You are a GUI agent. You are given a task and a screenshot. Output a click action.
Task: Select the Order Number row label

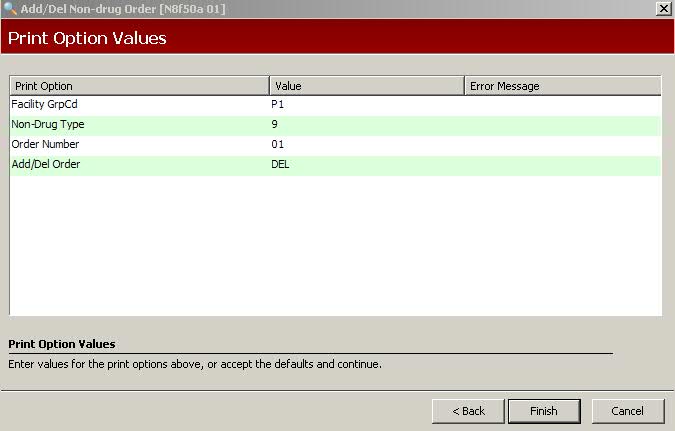click(x=45, y=144)
